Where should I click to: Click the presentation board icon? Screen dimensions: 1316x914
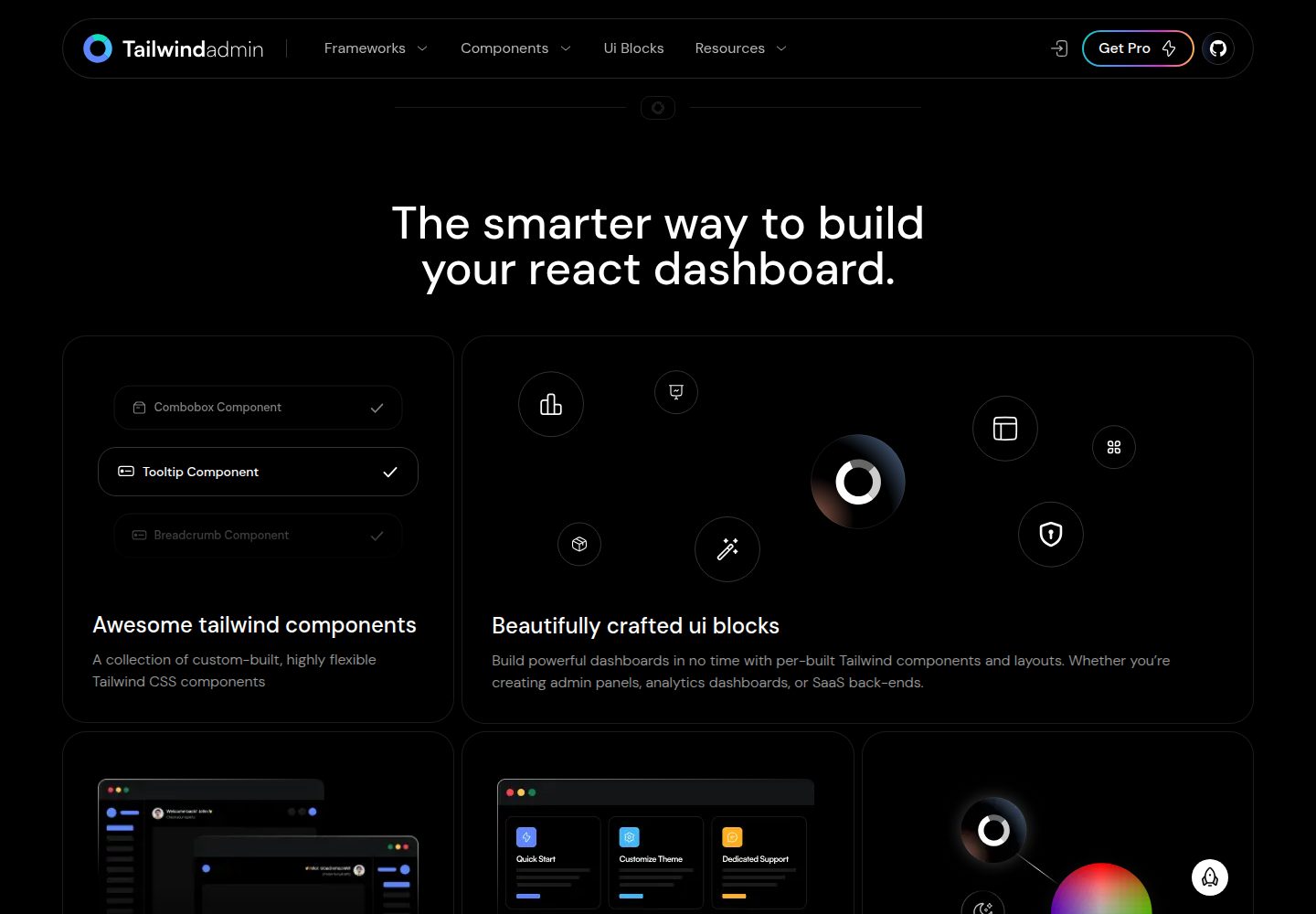[676, 392]
